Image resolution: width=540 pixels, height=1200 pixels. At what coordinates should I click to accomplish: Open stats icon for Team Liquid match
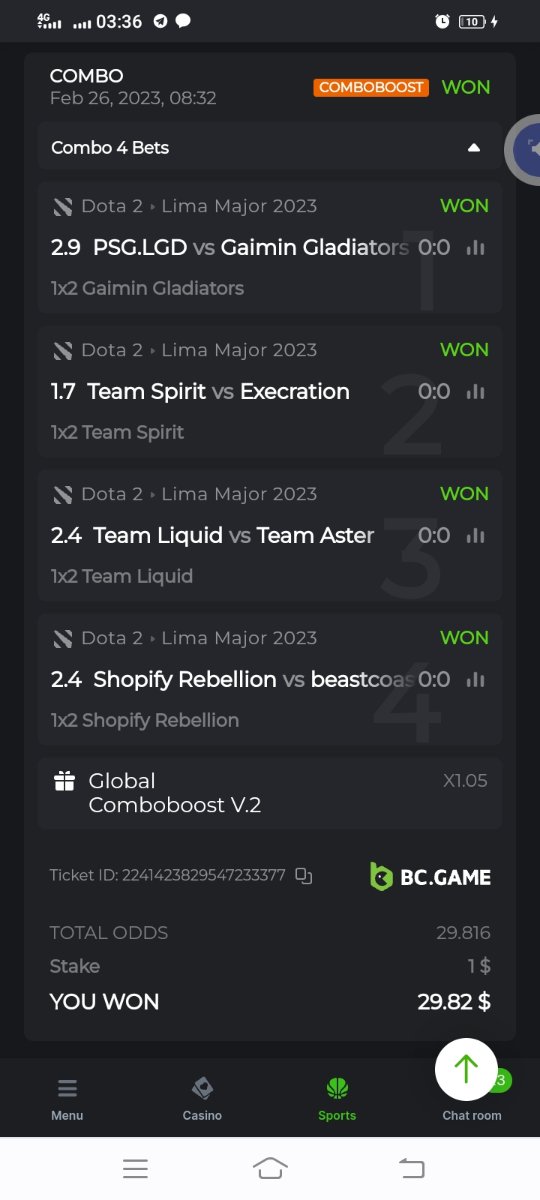475,536
